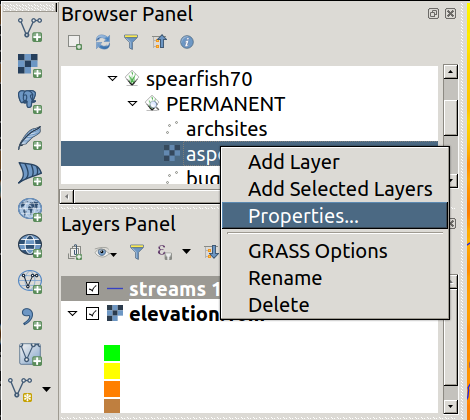
Task: Click the Add SpatiaLite Layer feather icon
Action: click(x=30, y=138)
